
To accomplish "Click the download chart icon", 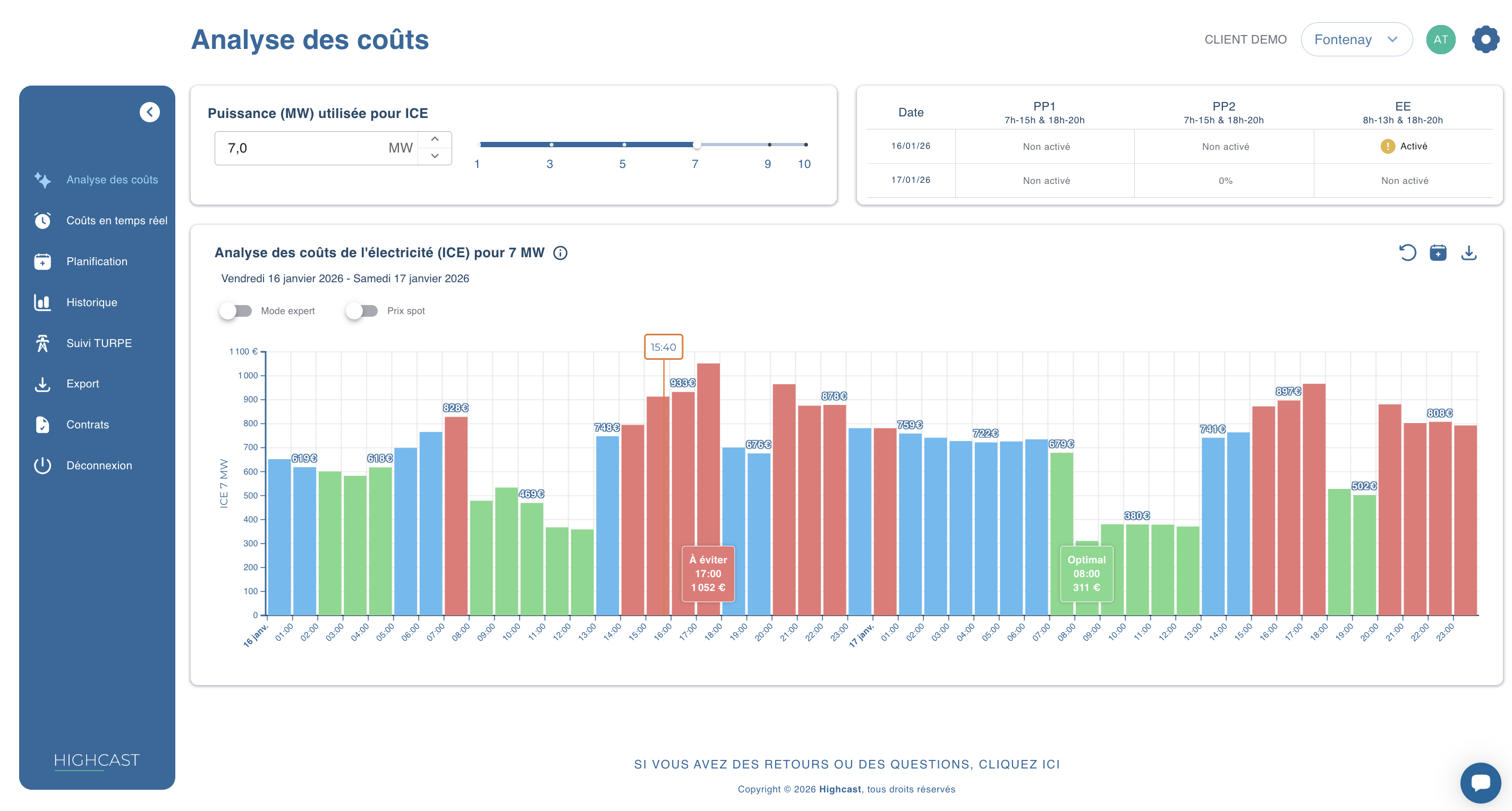I will [1468, 252].
